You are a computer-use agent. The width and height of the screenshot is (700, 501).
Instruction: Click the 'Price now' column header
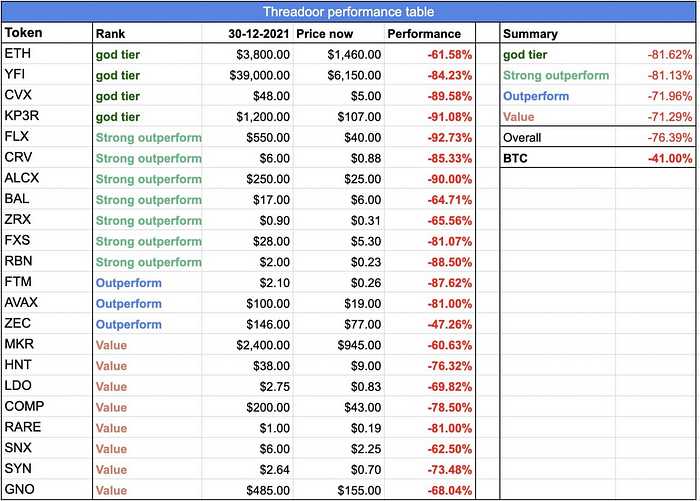(338, 33)
